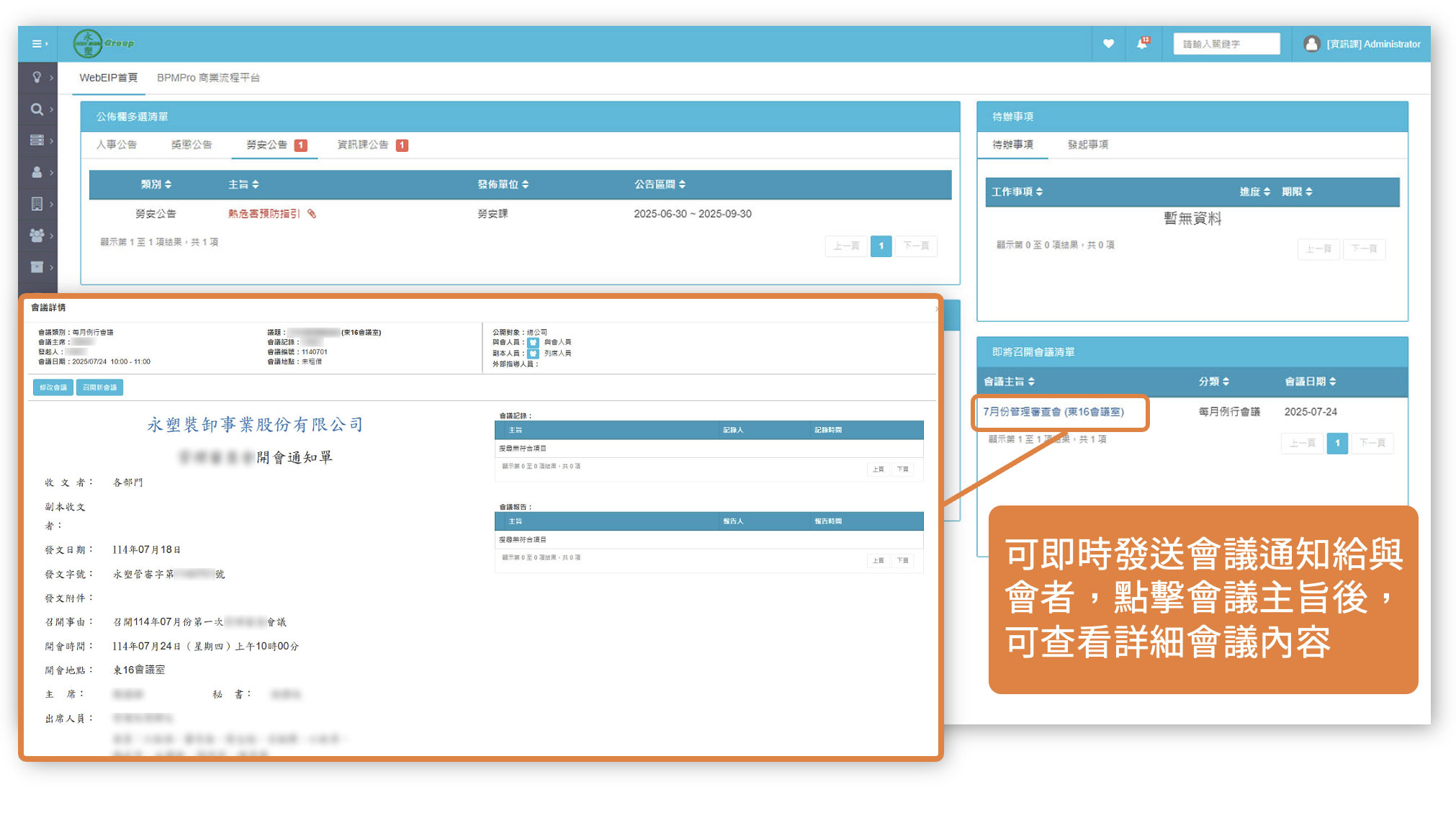
Task: Switch to BPMPro 商業流程平台 tab
Action: click(208, 78)
